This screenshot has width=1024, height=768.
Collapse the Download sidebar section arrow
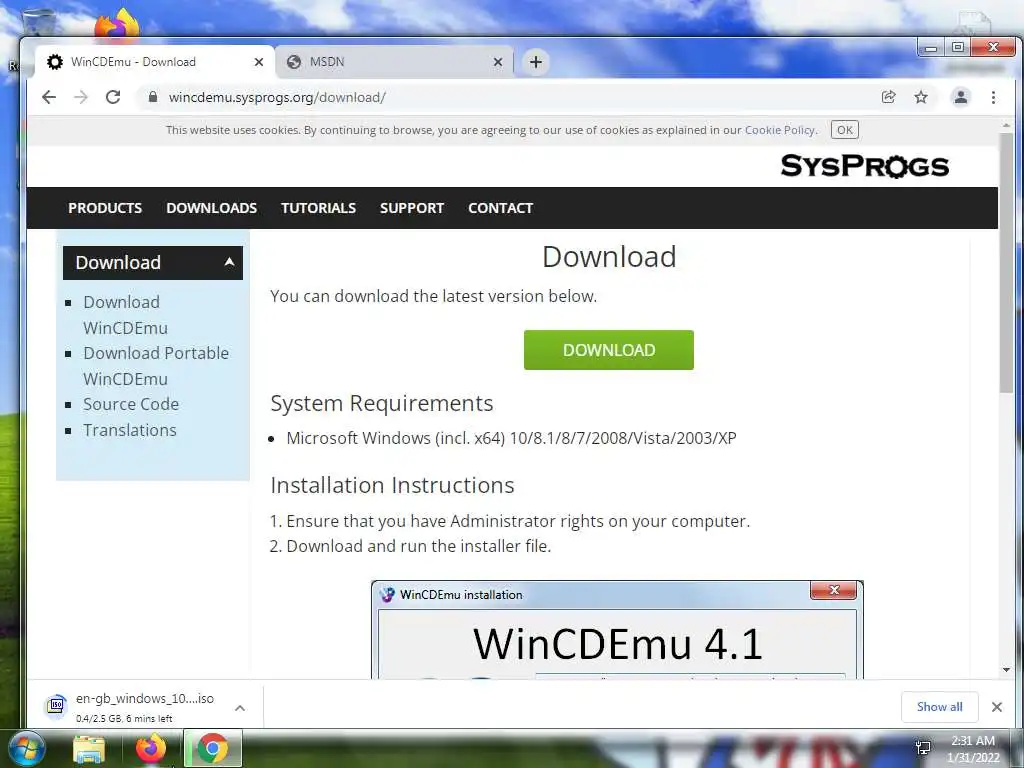tap(229, 262)
